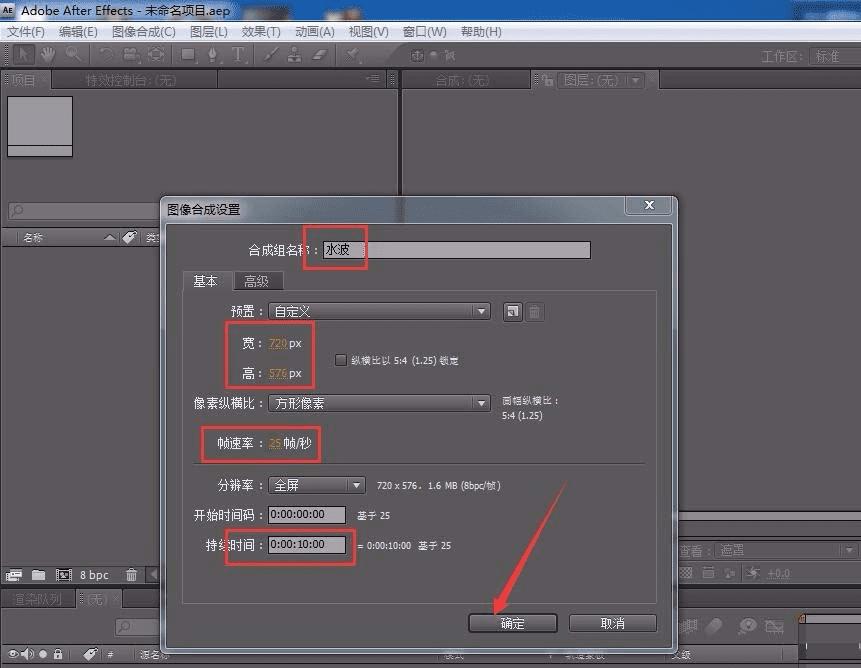861x668 pixels.
Task: Open the 查看 view dropdown in viewer
Action: pyautogui.click(x=785, y=550)
